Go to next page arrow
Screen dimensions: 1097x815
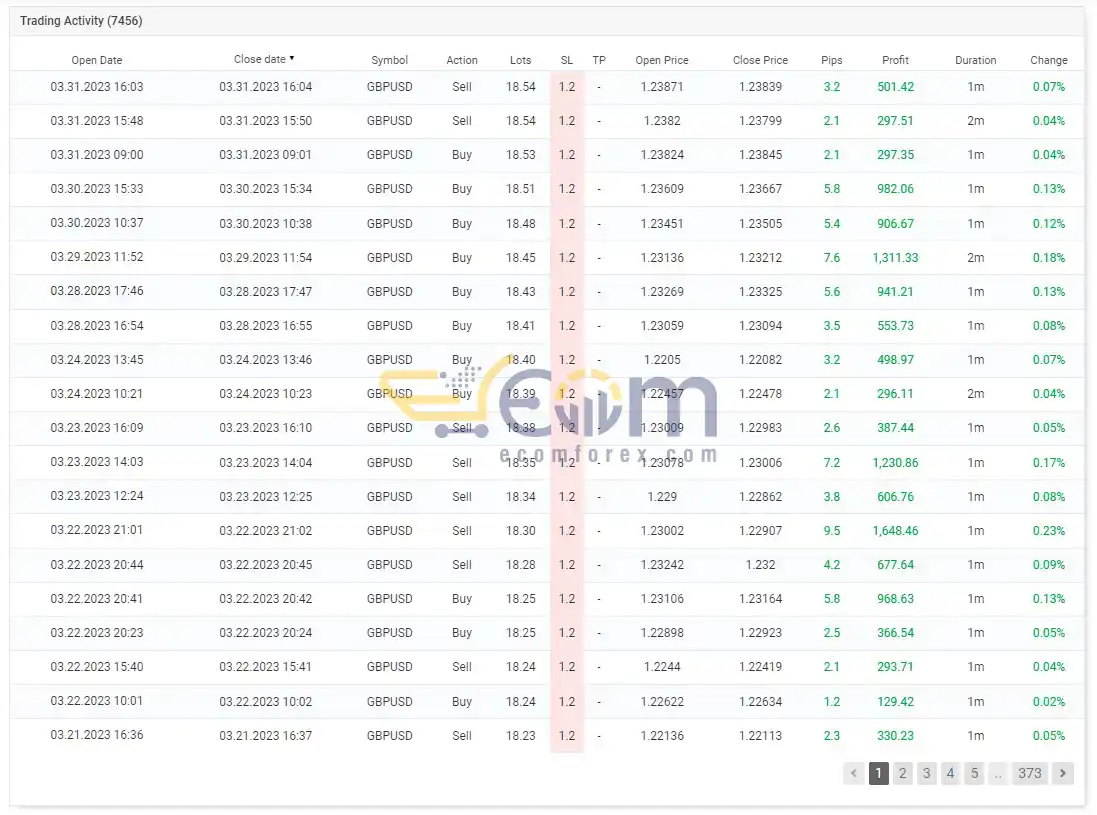click(1063, 773)
